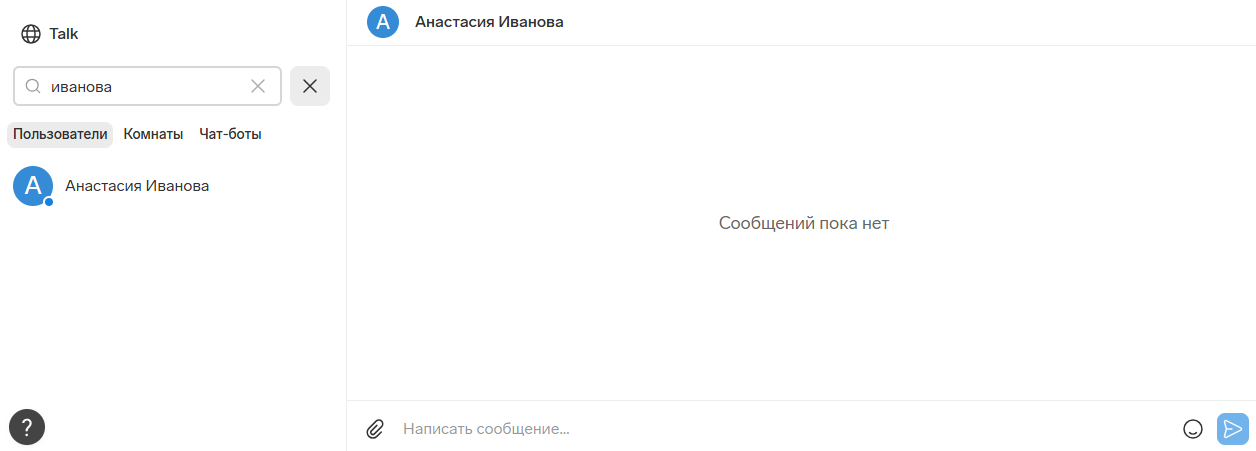
Task: Open the emoji picker
Action: pyautogui.click(x=1192, y=429)
